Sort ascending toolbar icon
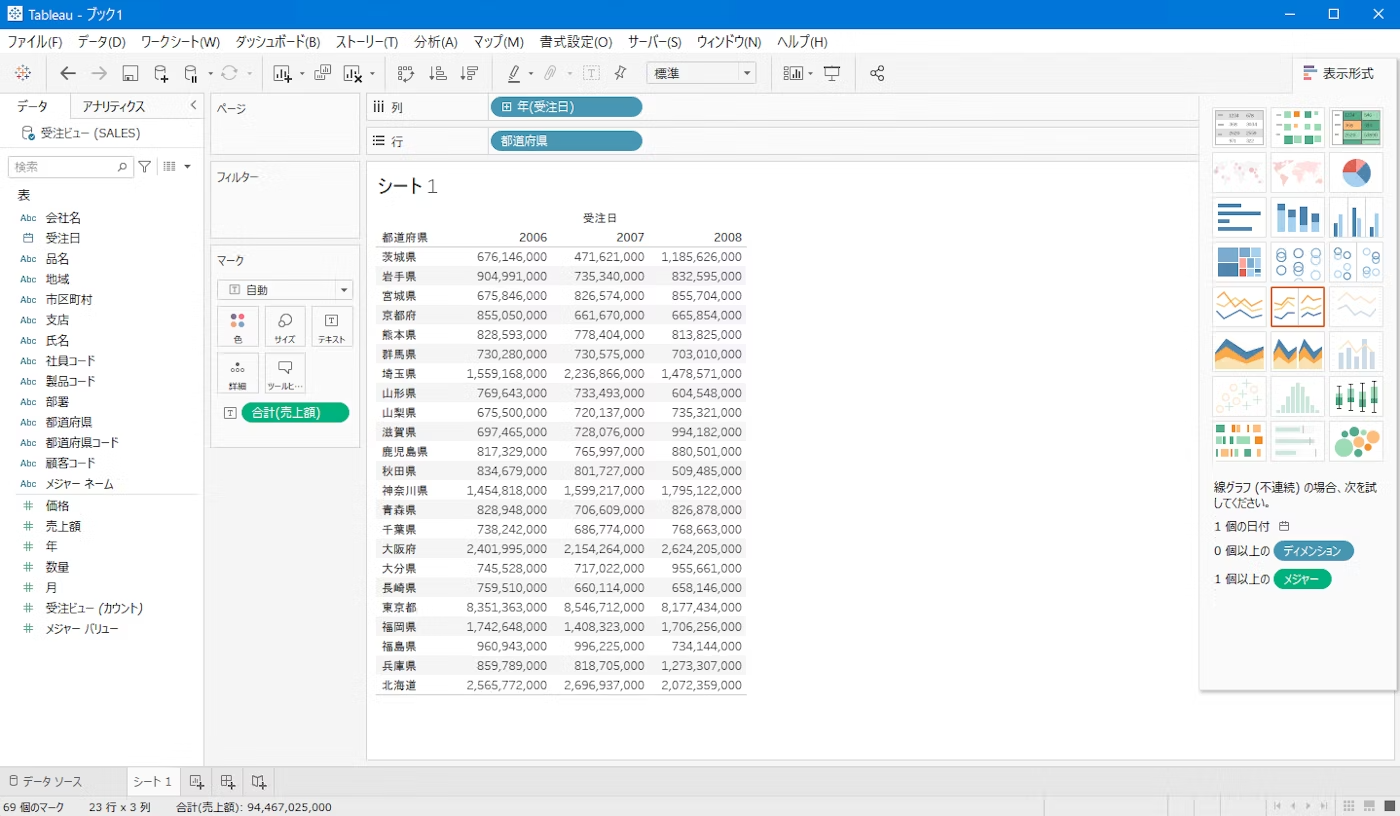The image size is (1400, 816). coord(437,73)
